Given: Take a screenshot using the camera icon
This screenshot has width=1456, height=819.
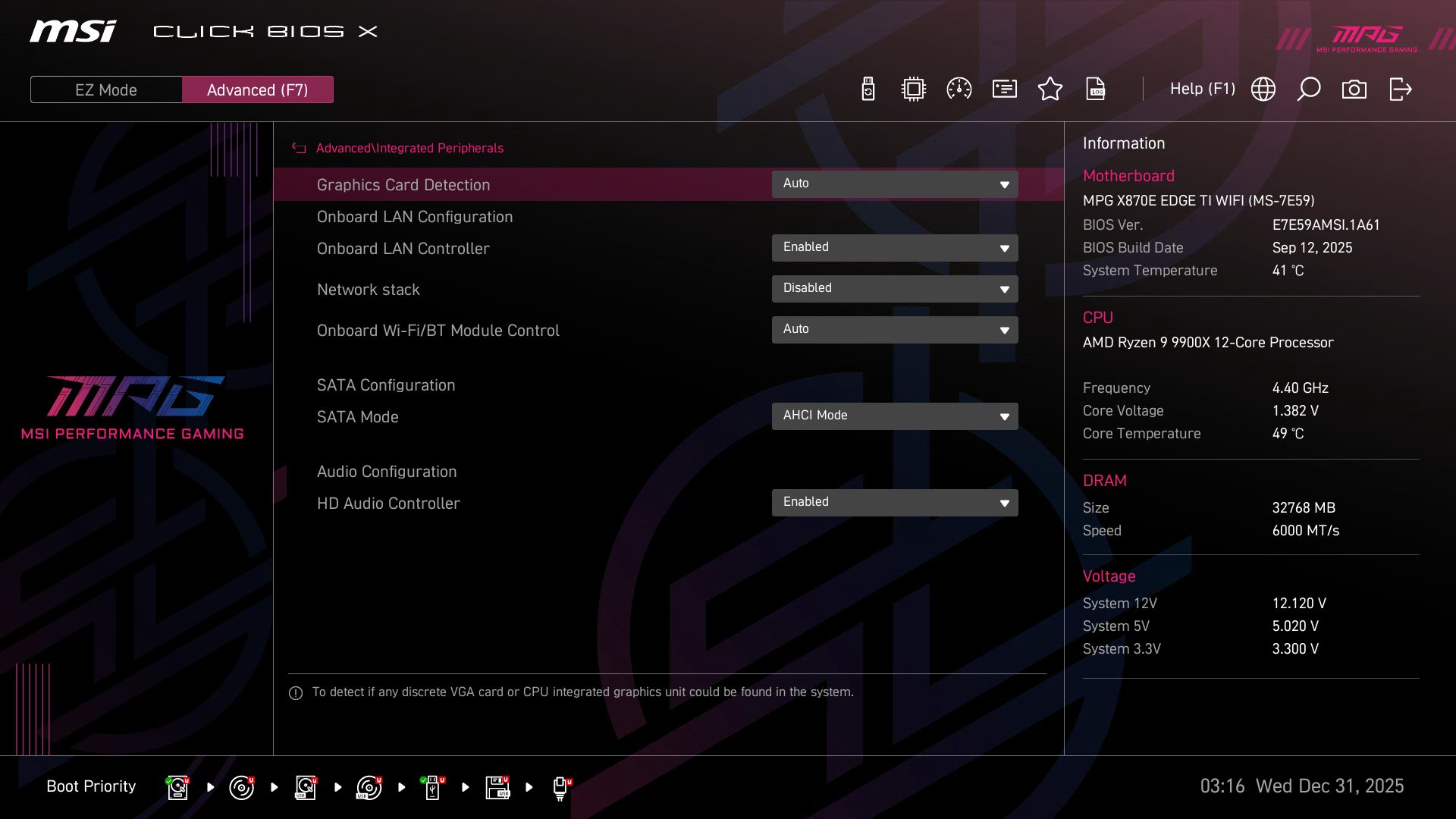Looking at the screenshot, I should coord(1354,89).
